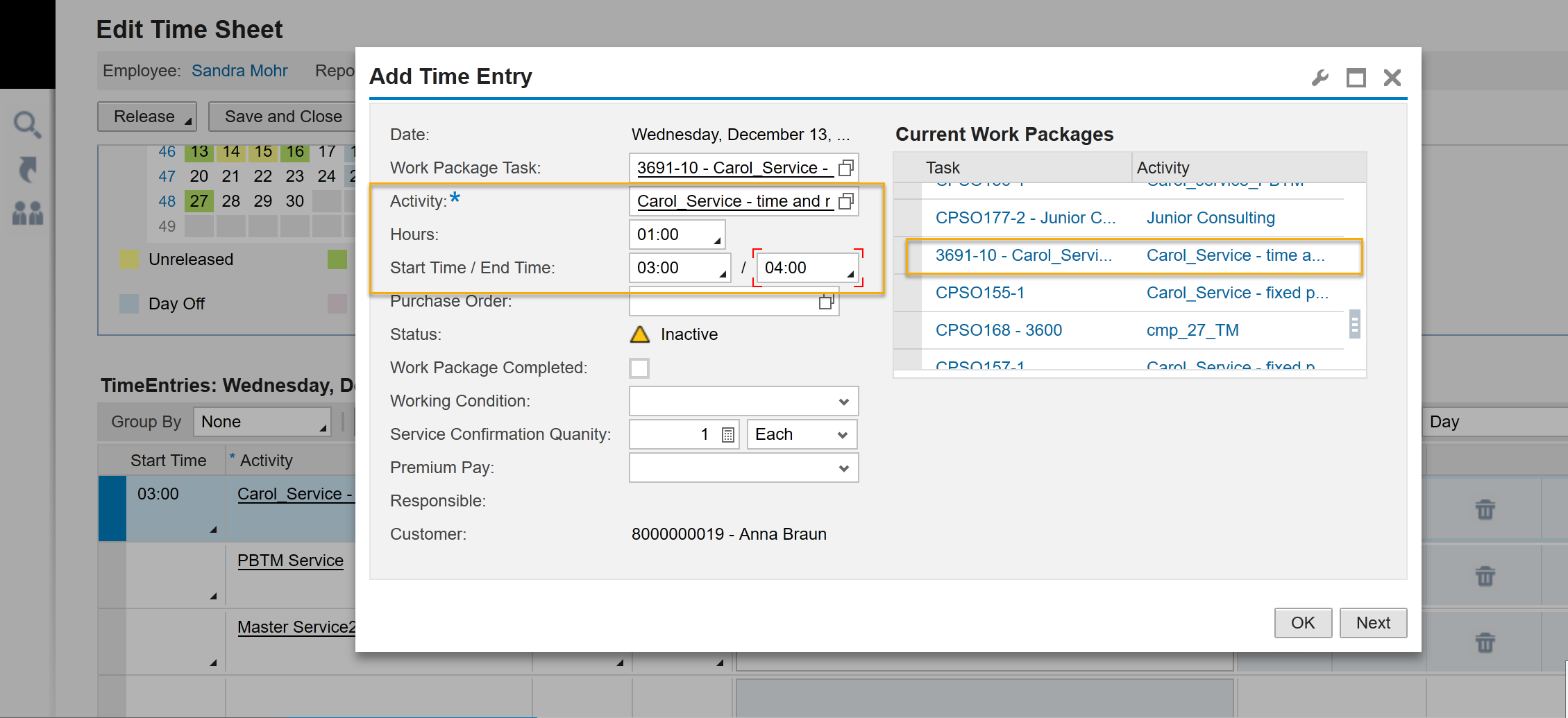Image resolution: width=1568 pixels, height=718 pixels.
Task: Delete the Master Service2 time entry row
Action: [1485, 642]
